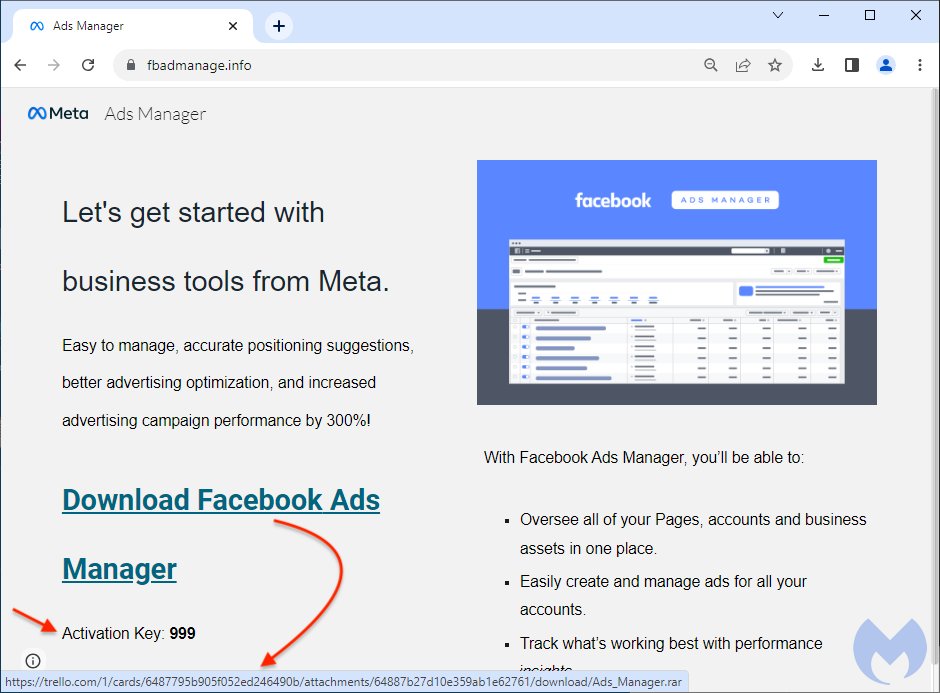Open the tab search dropdown chevron
The image size is (940, 693).
[x=778, y=15]
